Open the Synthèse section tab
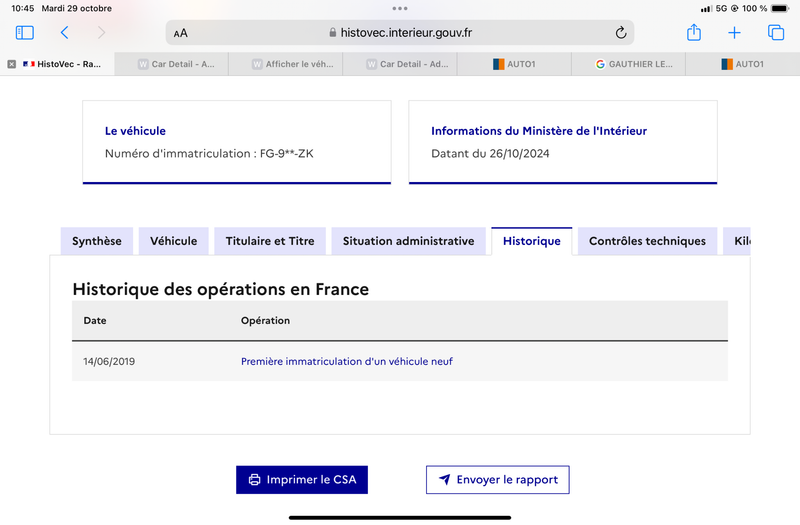The width and height of the screenshot is (800, 525). [x=97, y=241]
